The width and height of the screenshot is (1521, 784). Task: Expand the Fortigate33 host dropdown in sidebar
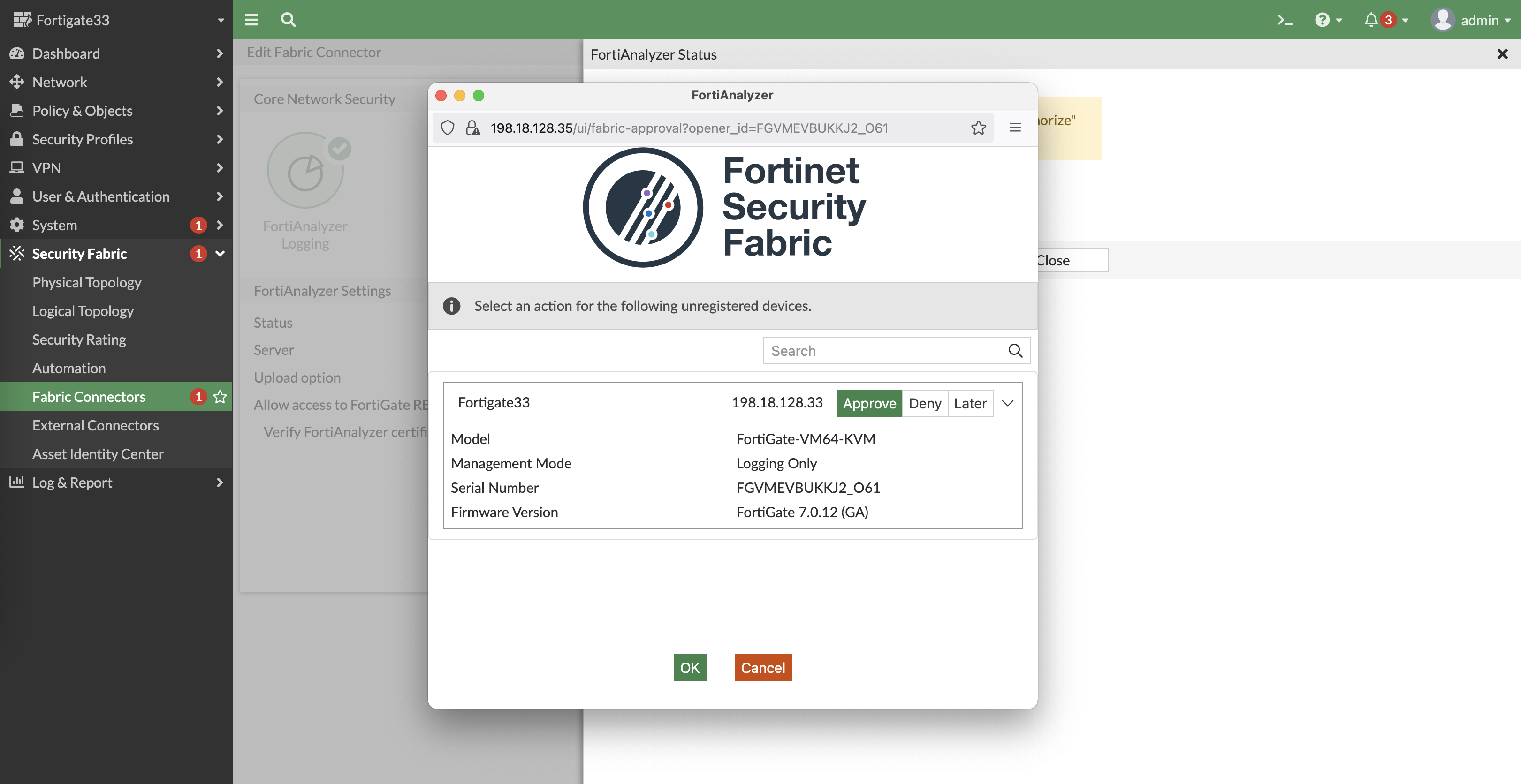tap(221, 20)
